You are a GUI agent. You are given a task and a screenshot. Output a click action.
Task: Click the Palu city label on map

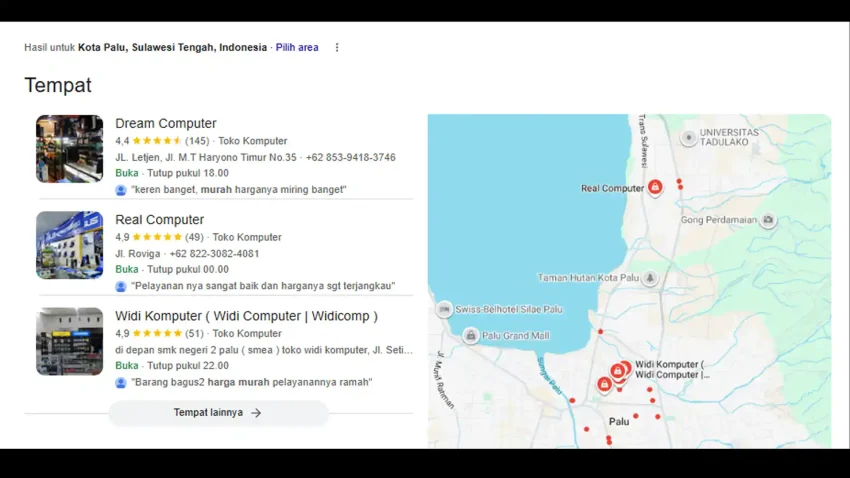point(619,422)
